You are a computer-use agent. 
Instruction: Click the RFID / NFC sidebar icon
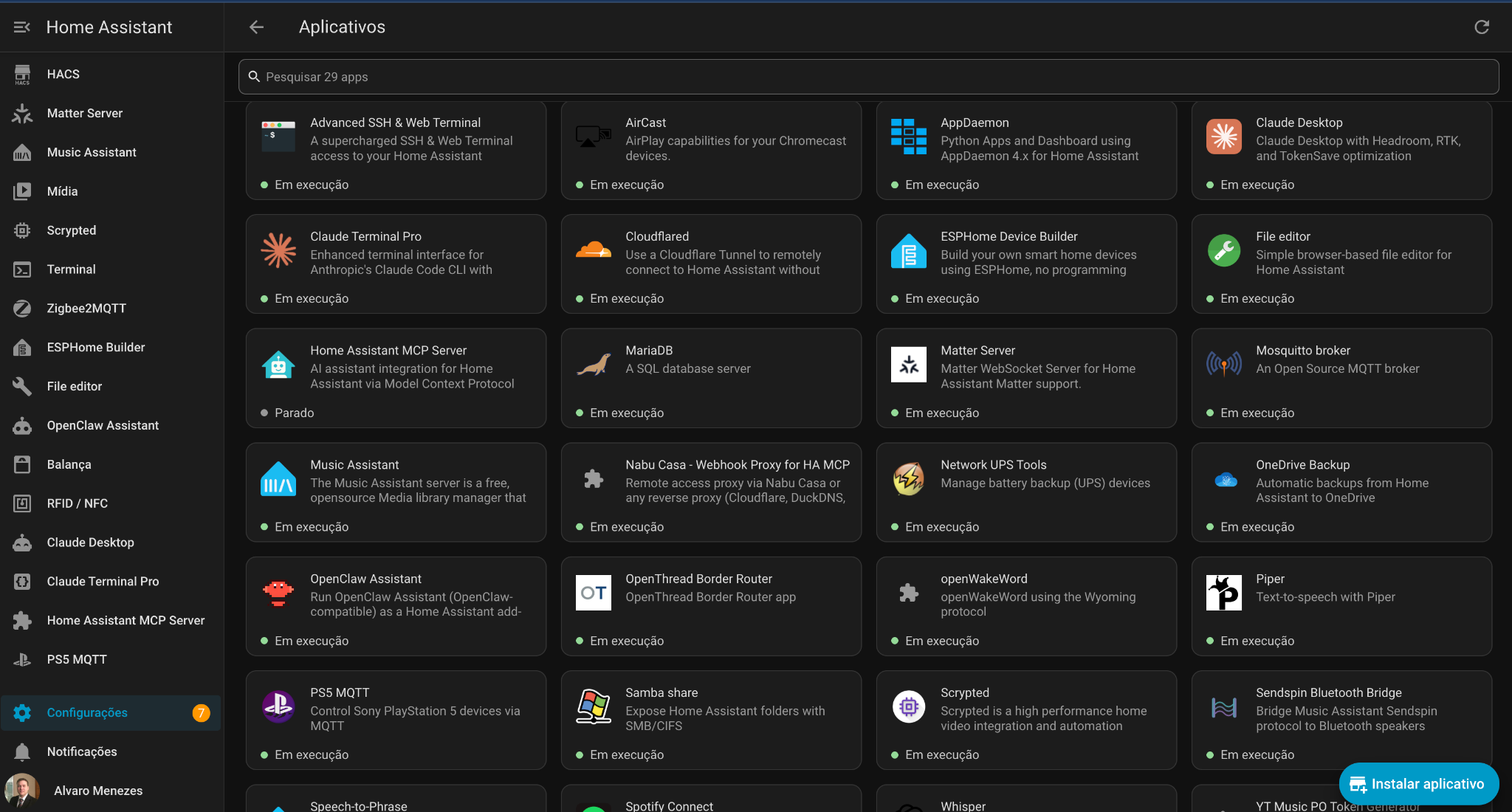tap(22, 503)
